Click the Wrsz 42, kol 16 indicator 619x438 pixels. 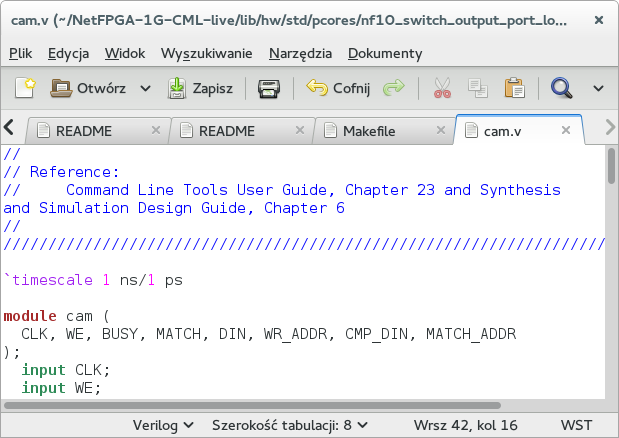pos(465,425)
